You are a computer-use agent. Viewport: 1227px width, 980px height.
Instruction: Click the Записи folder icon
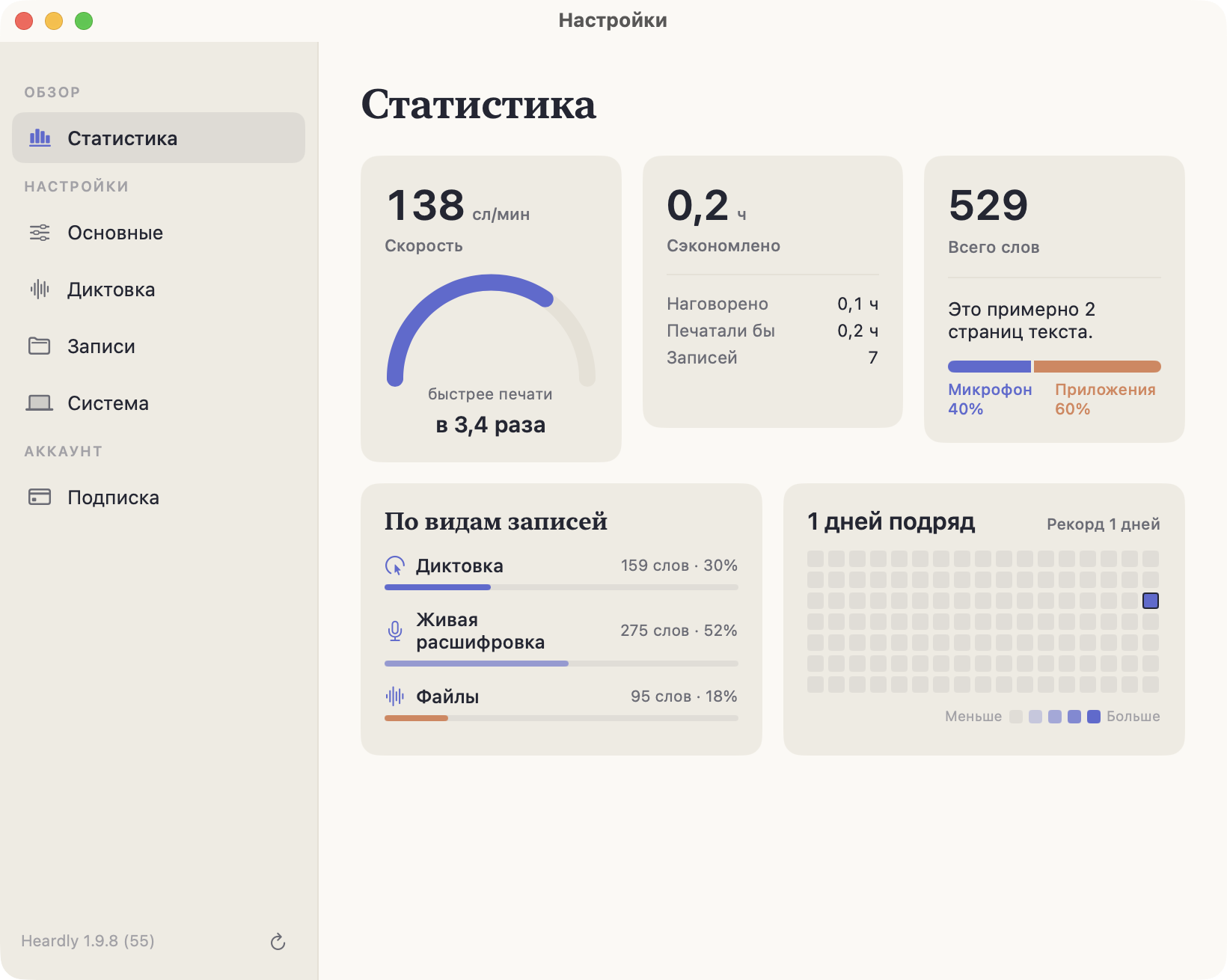tap(40, 346)
